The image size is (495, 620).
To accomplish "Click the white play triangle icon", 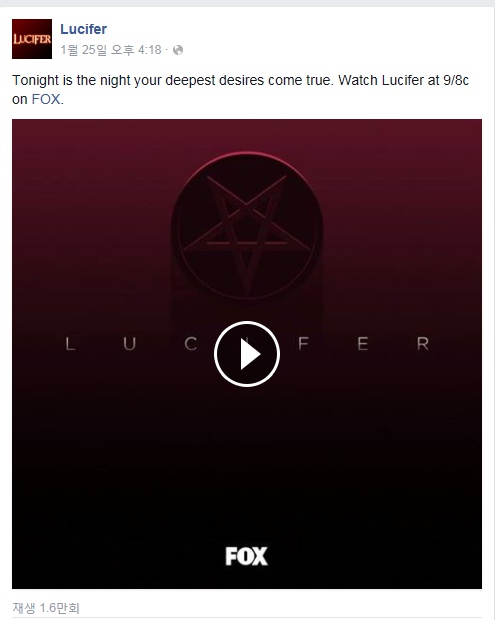I will coord(250,354).
